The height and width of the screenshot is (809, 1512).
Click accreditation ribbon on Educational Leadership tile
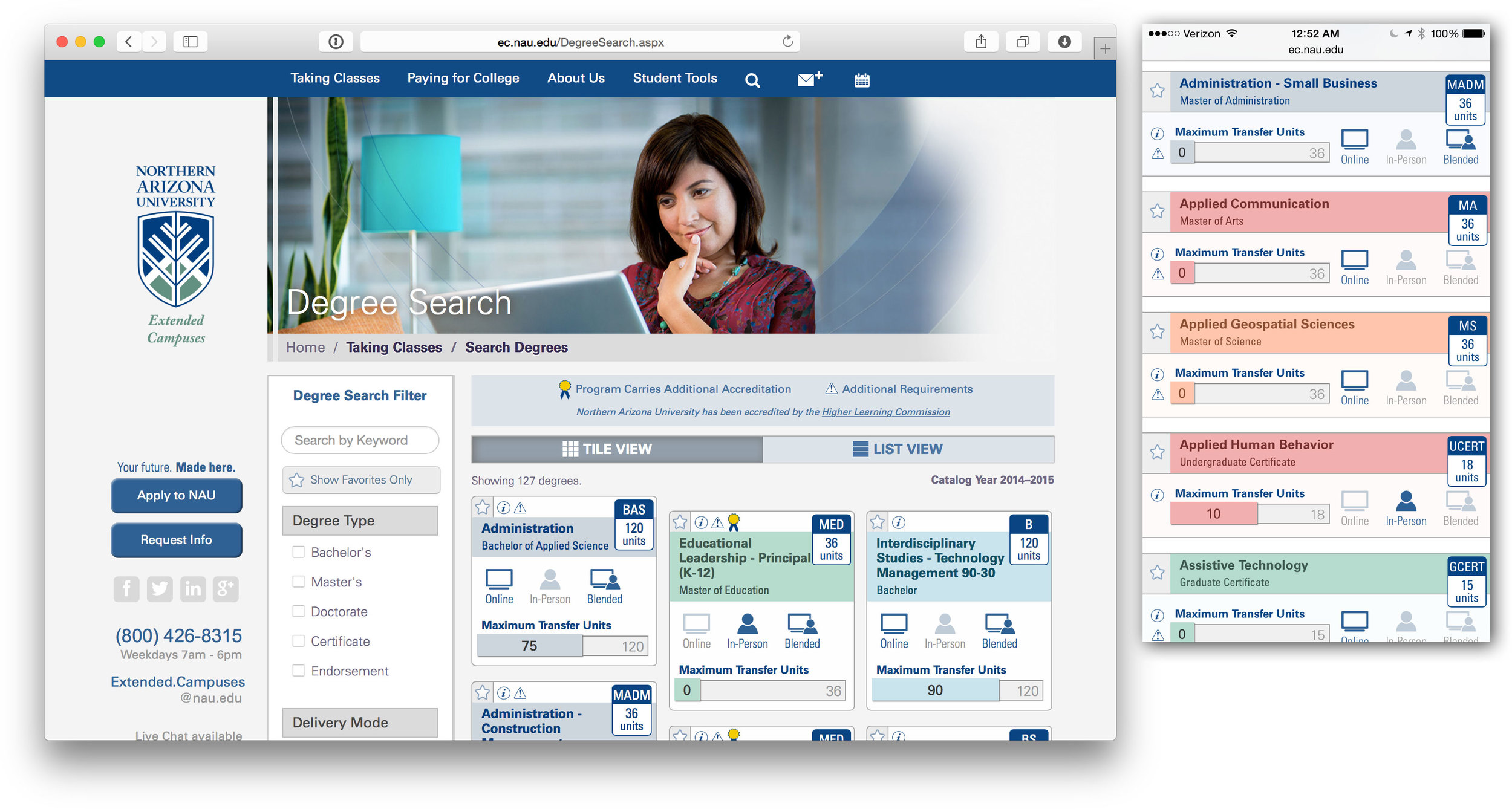pyautogui.click(x=734, y=522)
